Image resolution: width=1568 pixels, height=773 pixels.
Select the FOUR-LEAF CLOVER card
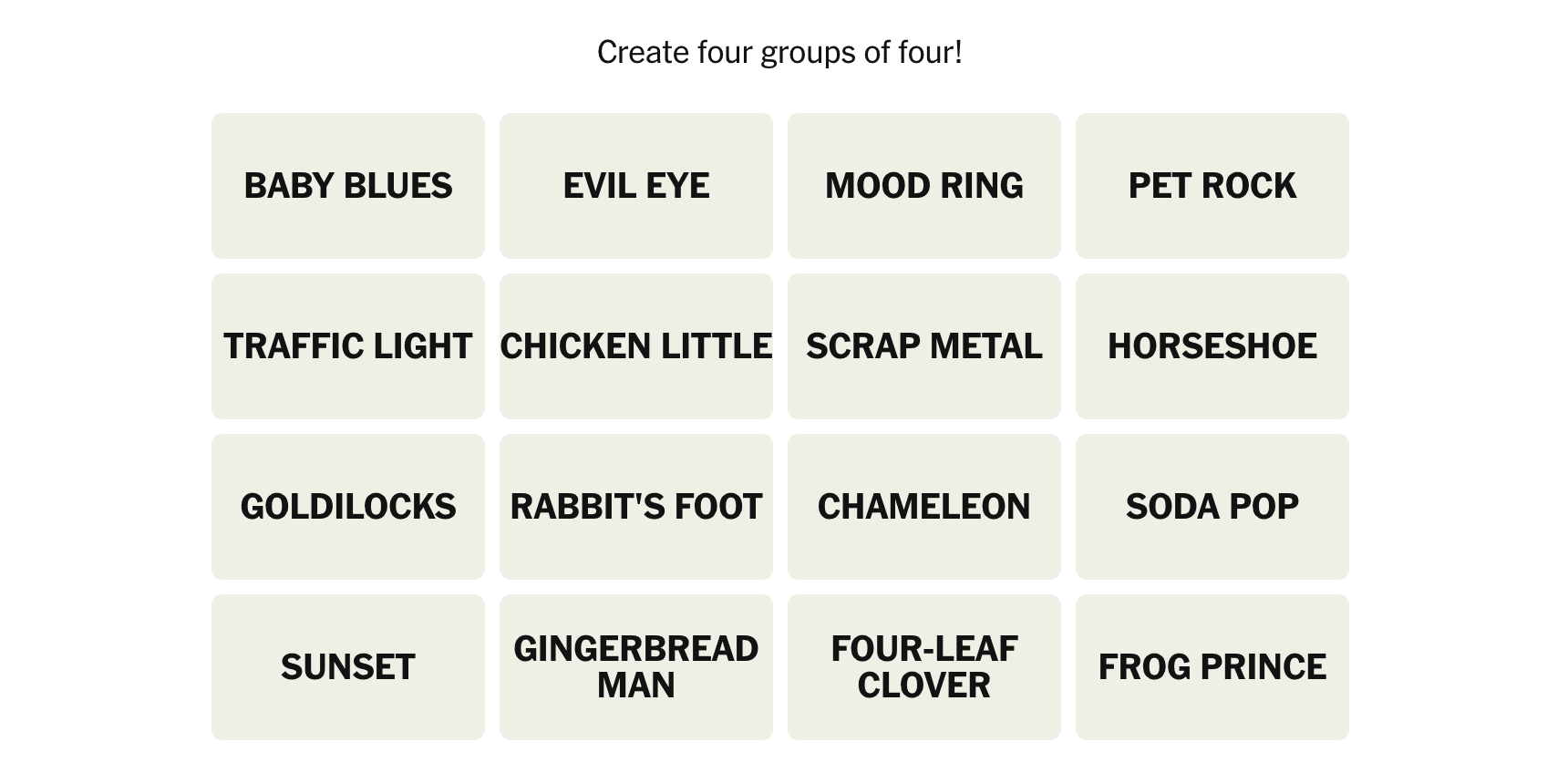(x=924, y=667)
